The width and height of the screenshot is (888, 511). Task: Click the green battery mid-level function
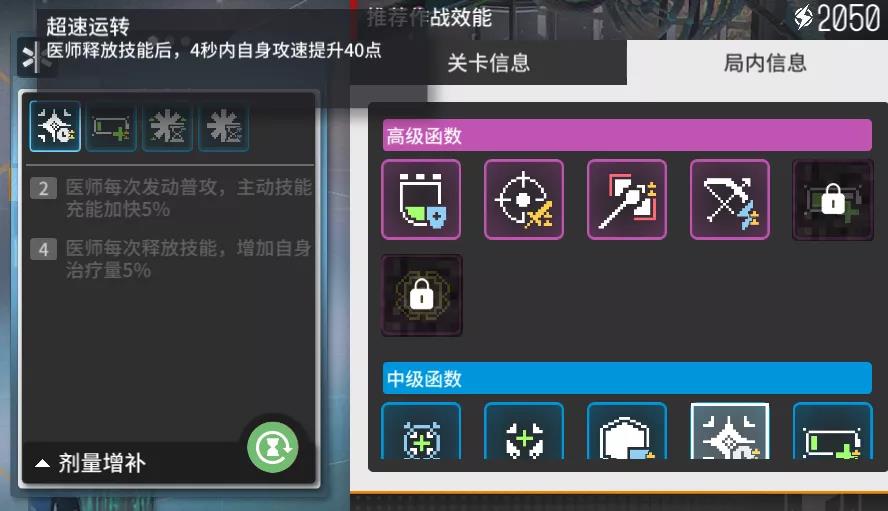tap(832, 432)
